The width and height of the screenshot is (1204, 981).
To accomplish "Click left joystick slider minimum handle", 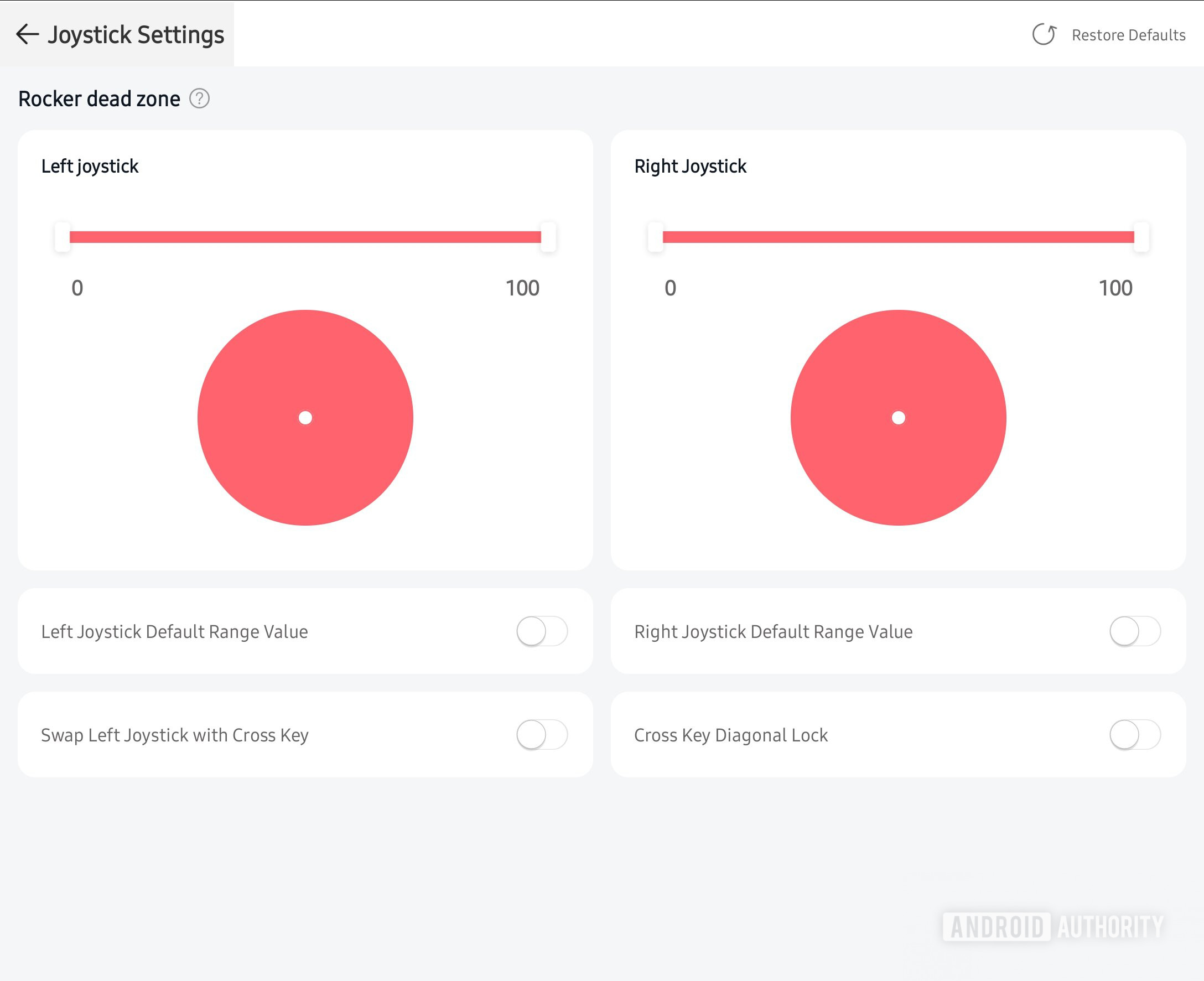I will (x=62, y=237).
